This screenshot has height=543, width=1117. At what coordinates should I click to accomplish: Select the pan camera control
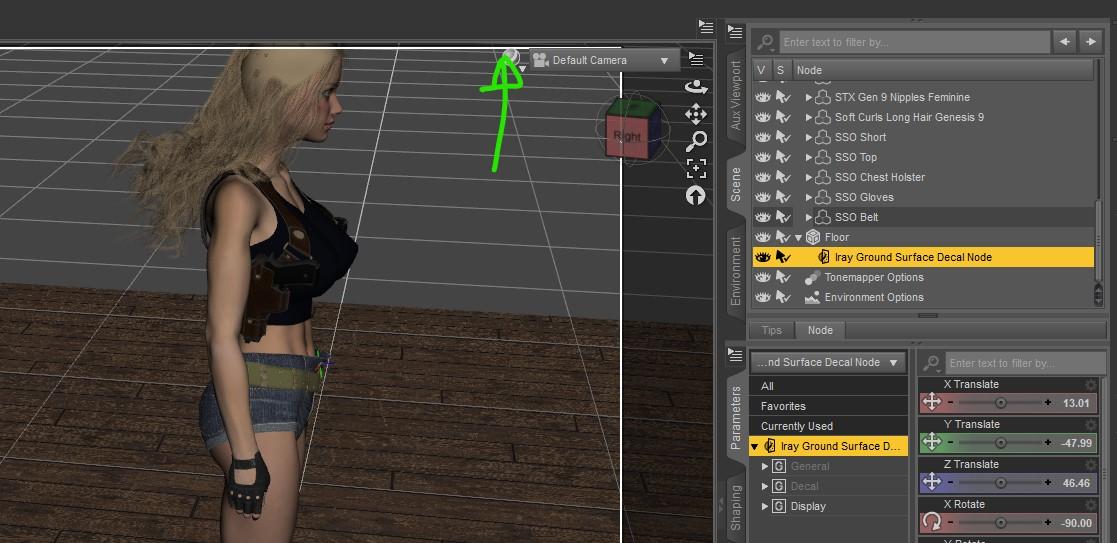pyautogui.click(x=696, y=114)
